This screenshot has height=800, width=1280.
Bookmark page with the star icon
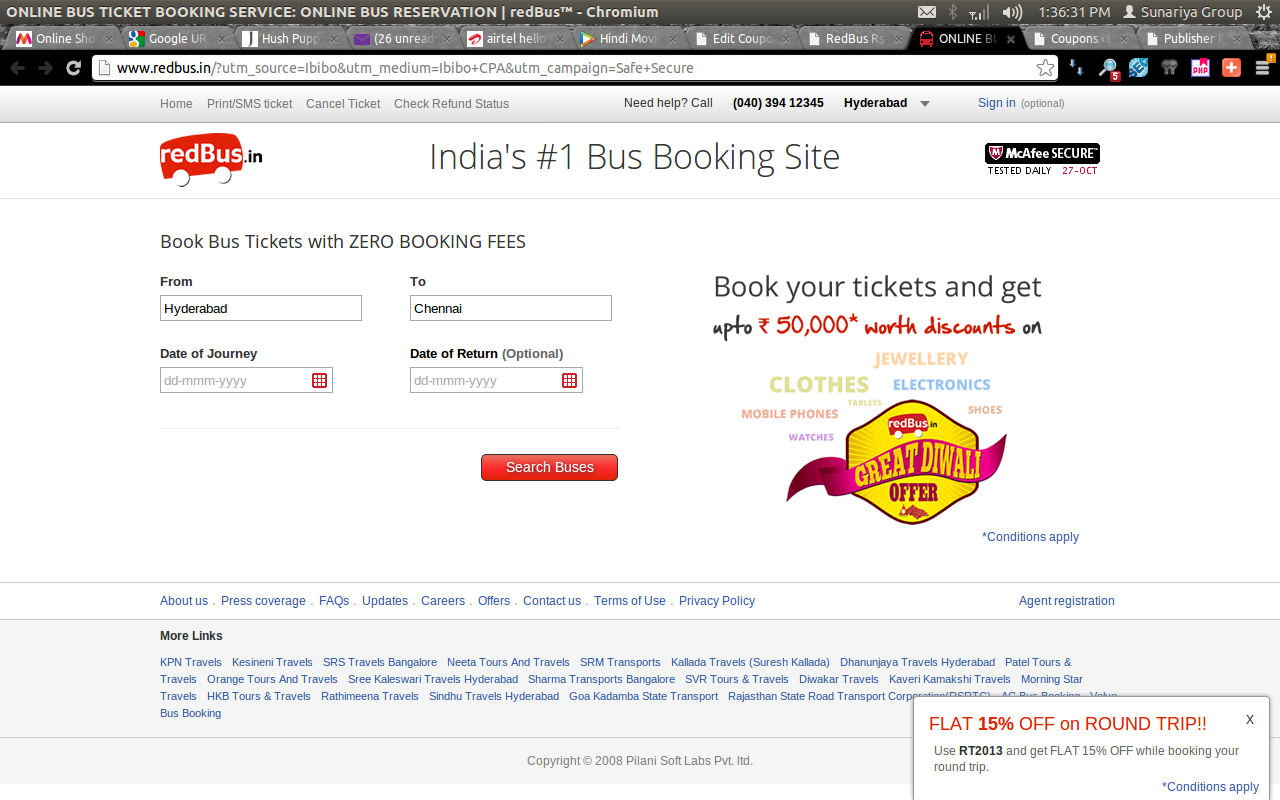click(x=1045, y=68)
